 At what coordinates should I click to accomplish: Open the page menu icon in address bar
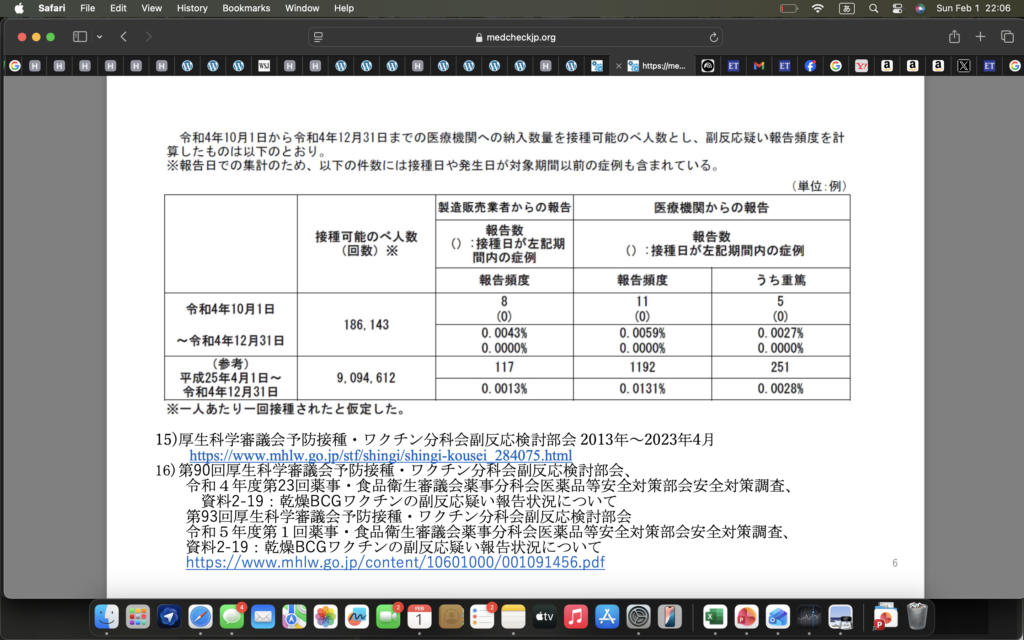pos(319,37)
